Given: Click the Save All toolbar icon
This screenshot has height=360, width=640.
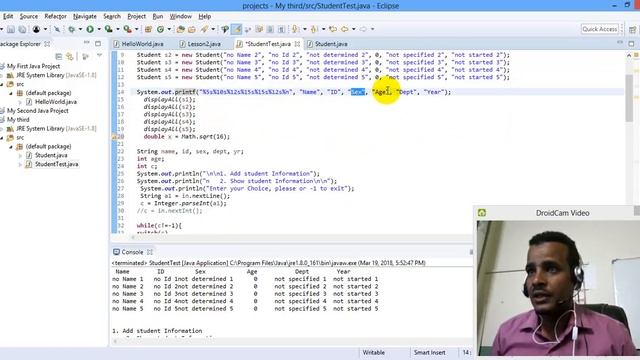Looking at the screenshot, I should (x=22, y=29).
